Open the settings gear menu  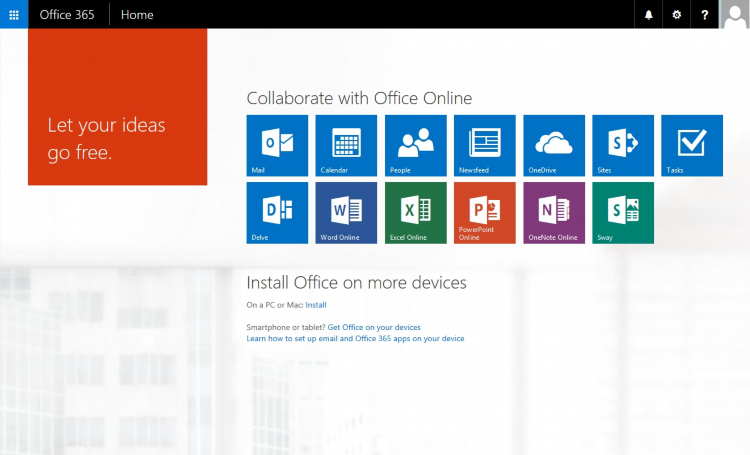[x=676, y=14]
